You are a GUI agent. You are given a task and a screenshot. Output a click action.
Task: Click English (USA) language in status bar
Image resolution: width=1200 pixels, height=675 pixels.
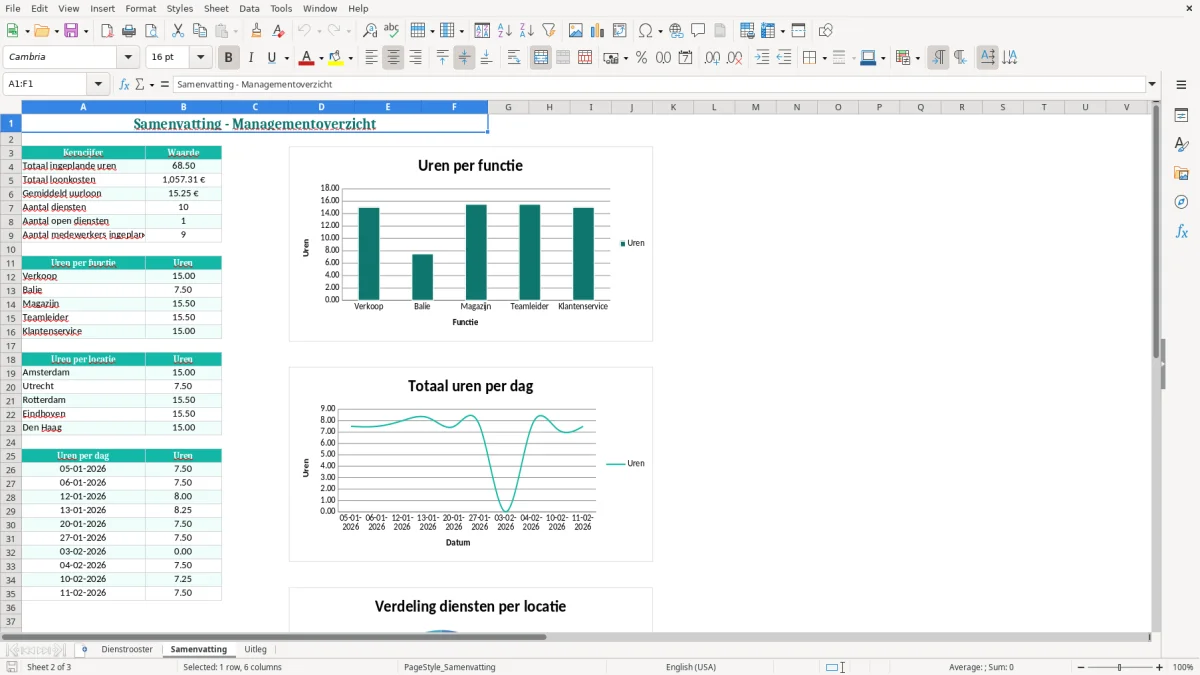coord(691,667)
